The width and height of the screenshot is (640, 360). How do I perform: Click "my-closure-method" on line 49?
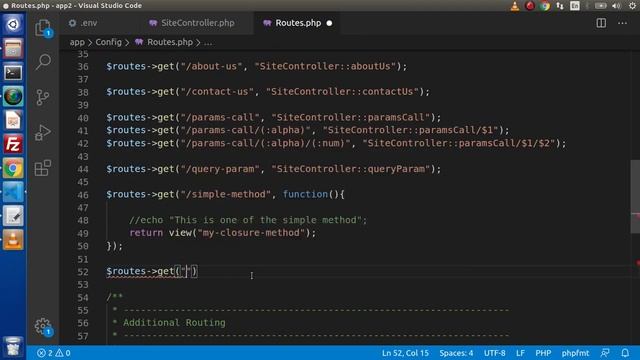pyautogui.click(x=251, y=233)
